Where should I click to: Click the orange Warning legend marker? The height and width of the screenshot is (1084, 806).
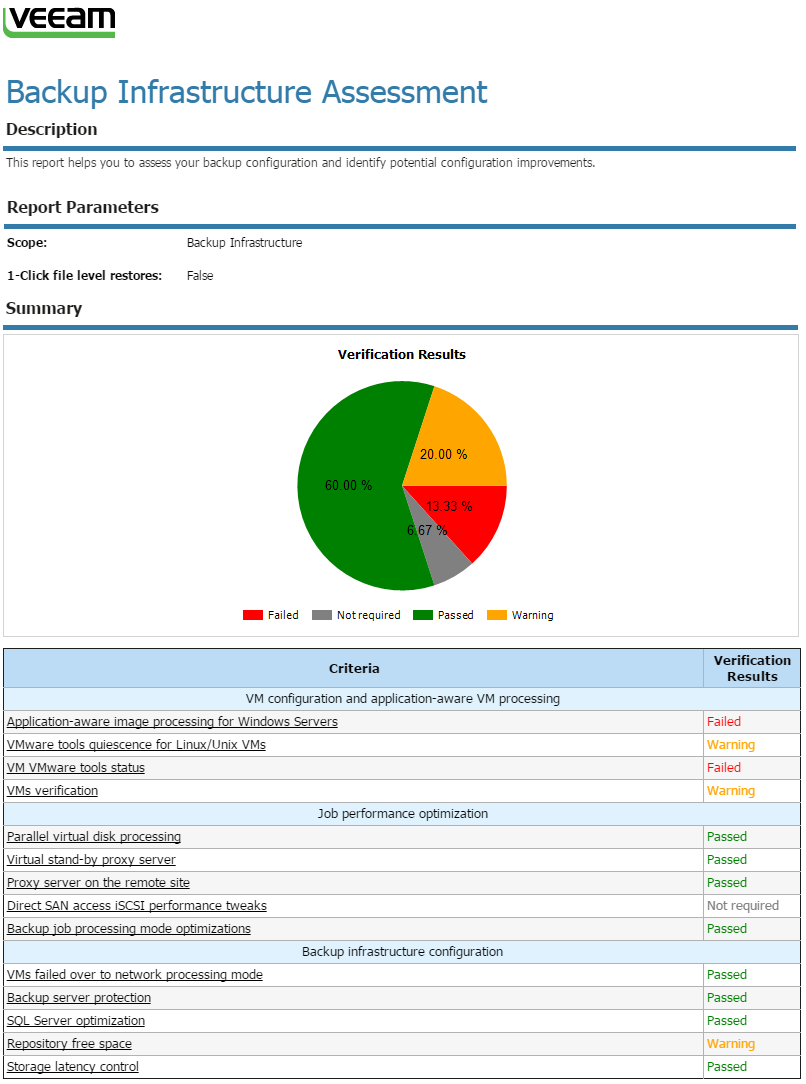[497, 614]
